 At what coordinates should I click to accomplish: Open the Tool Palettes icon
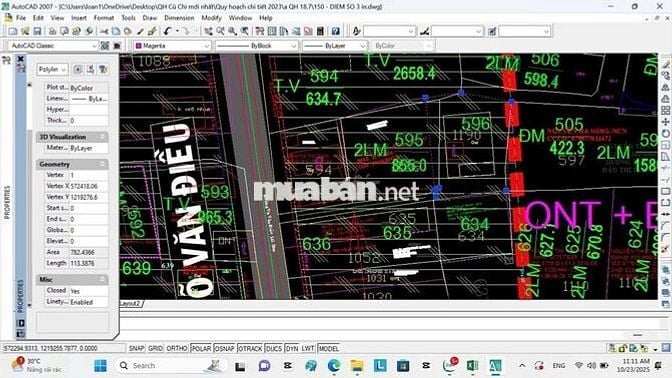point(284,31)
